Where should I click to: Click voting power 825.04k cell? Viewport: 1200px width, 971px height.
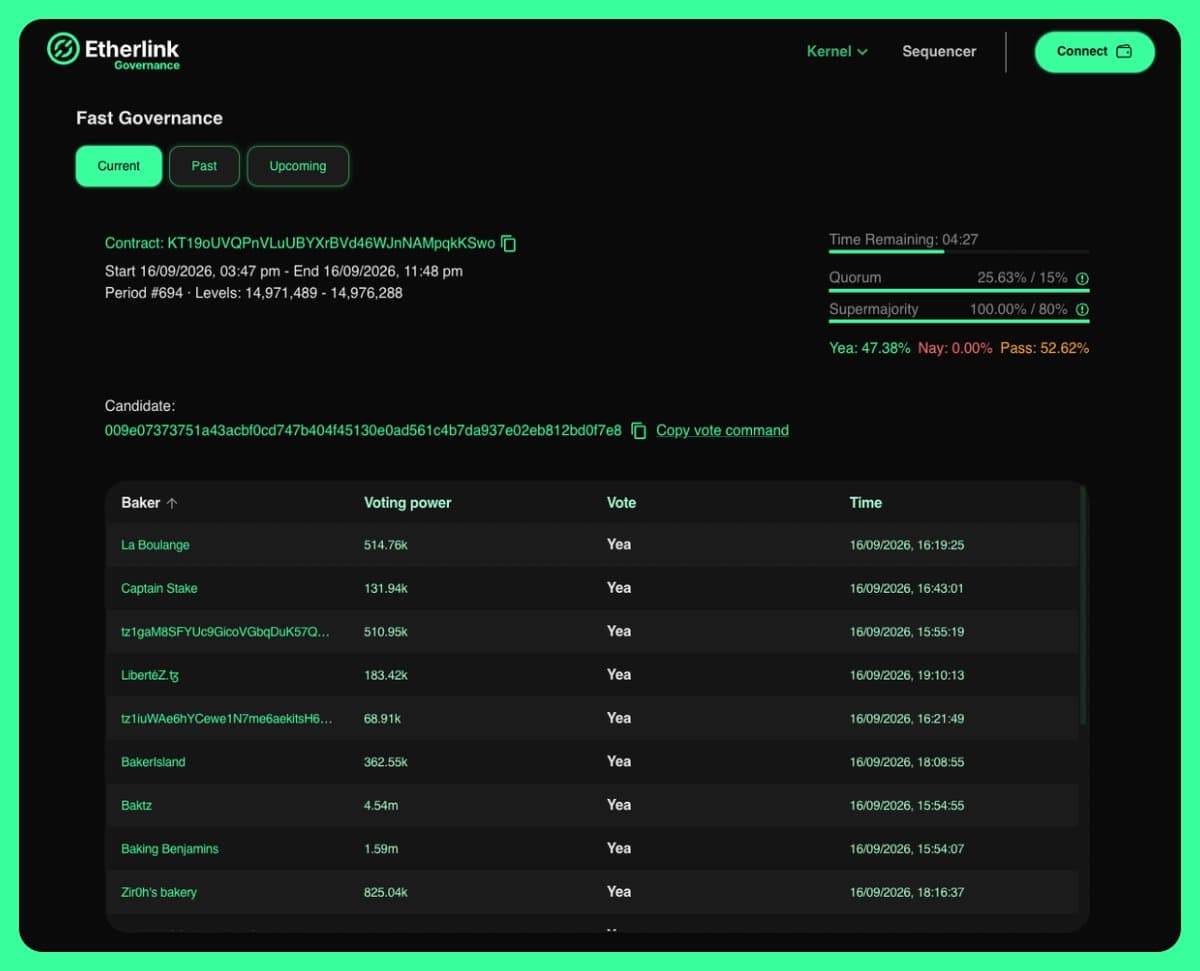point(385,892)
